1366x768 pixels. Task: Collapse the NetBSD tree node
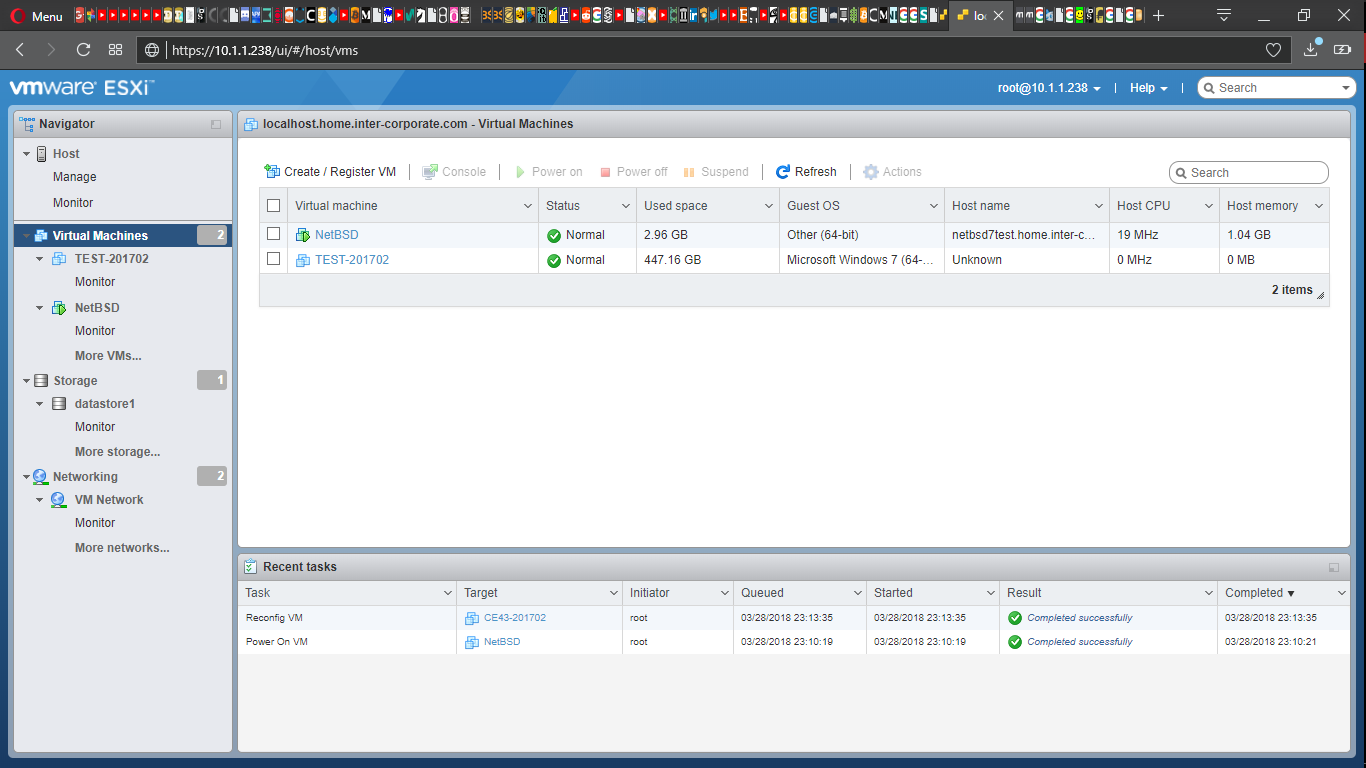click(40, 308)
